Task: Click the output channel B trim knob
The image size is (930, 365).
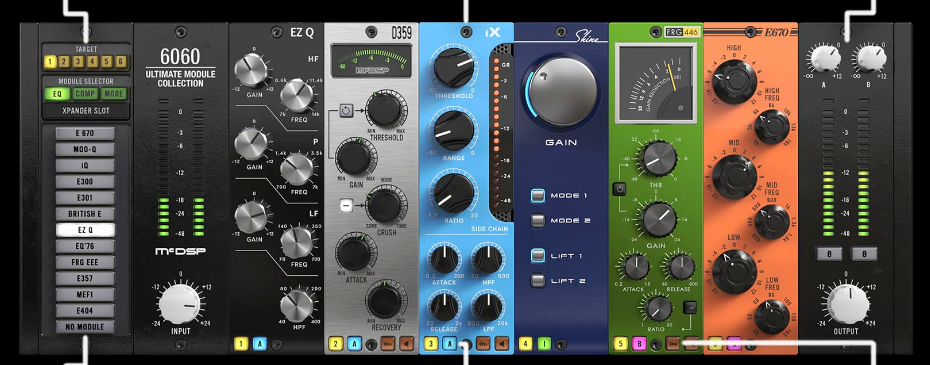Action: 871,58
